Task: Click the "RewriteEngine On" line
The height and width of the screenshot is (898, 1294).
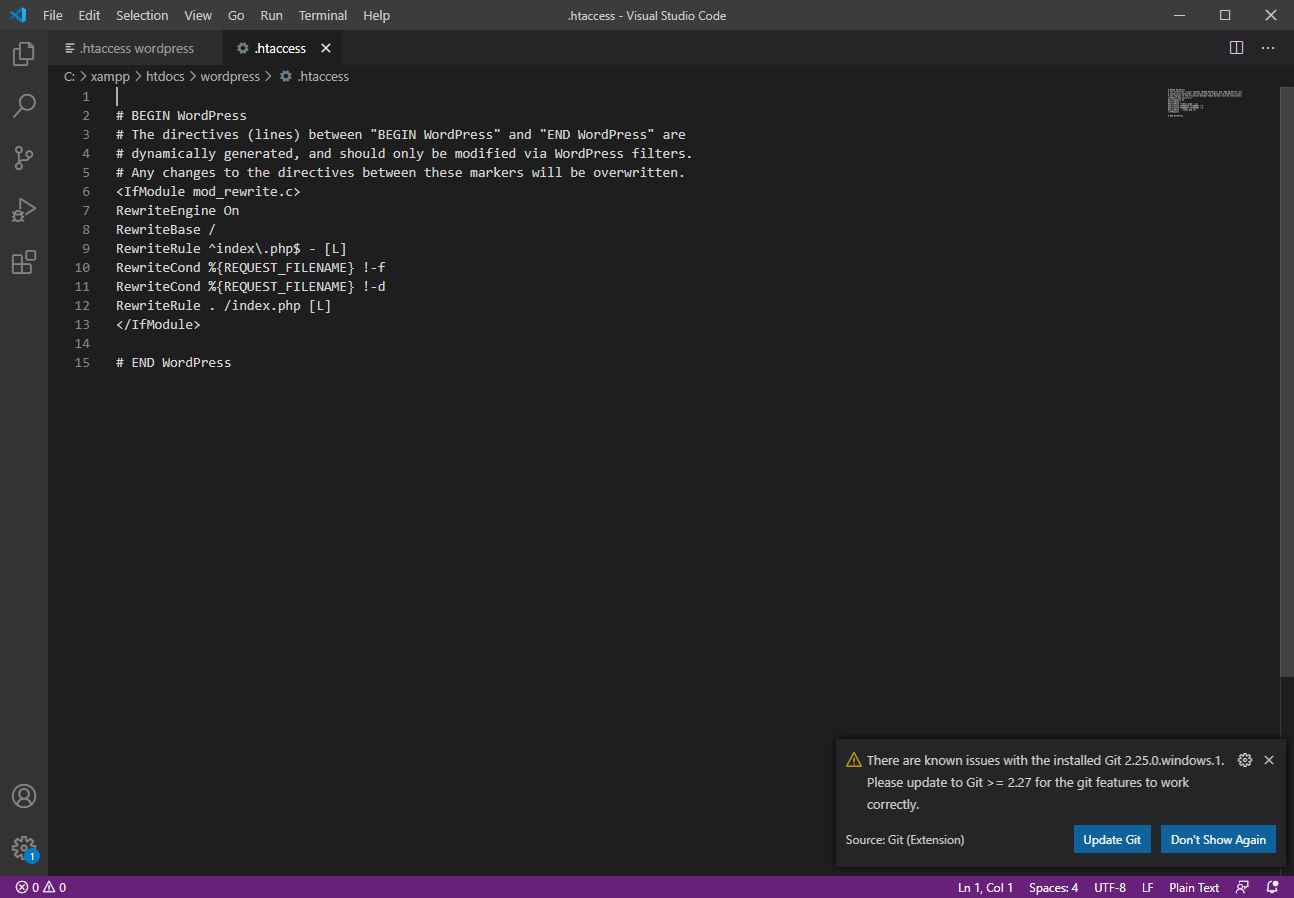Action: [x=177, y=210]
